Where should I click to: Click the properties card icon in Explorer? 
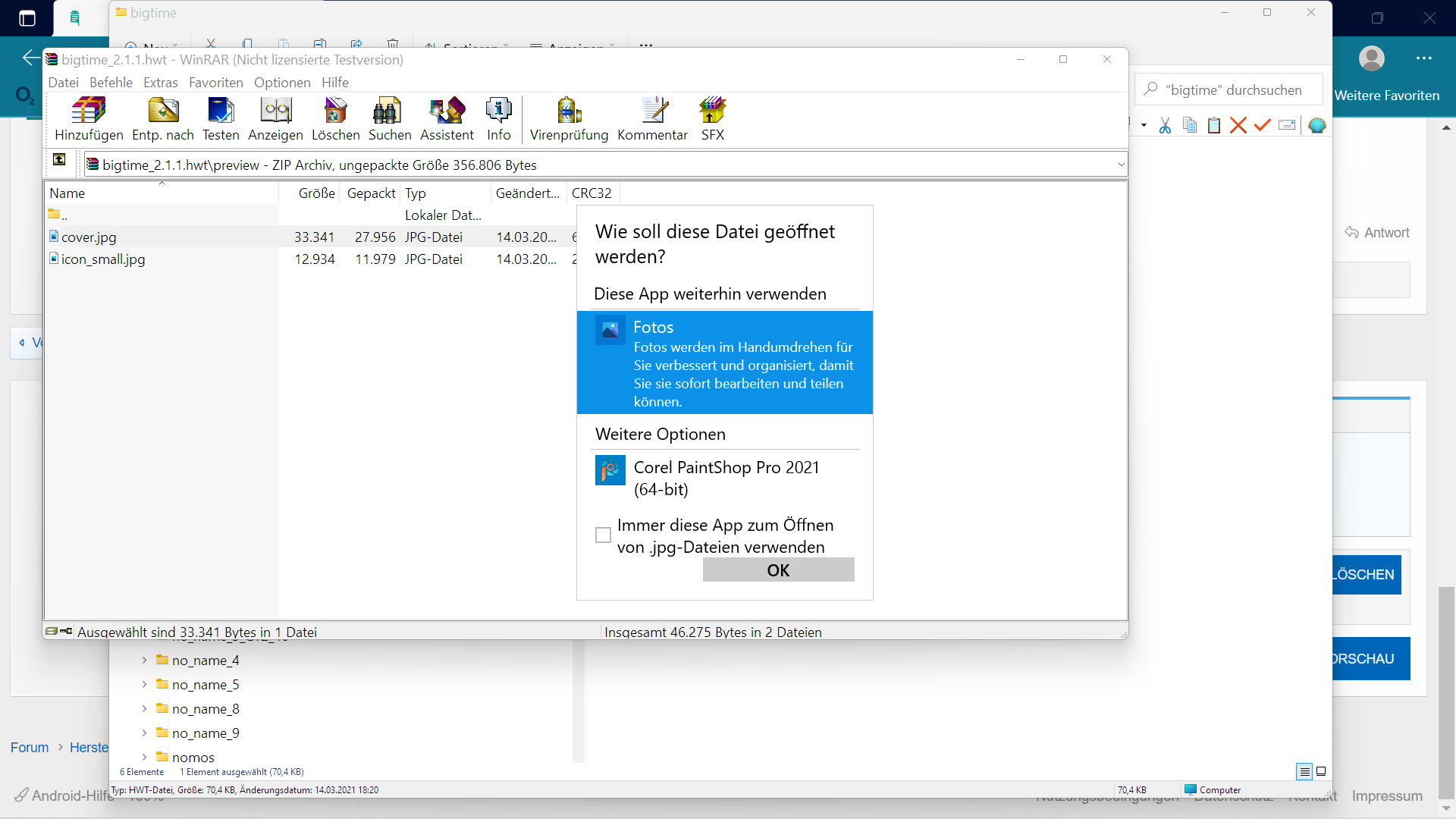pyautogui.click(x=1287, y=126)
